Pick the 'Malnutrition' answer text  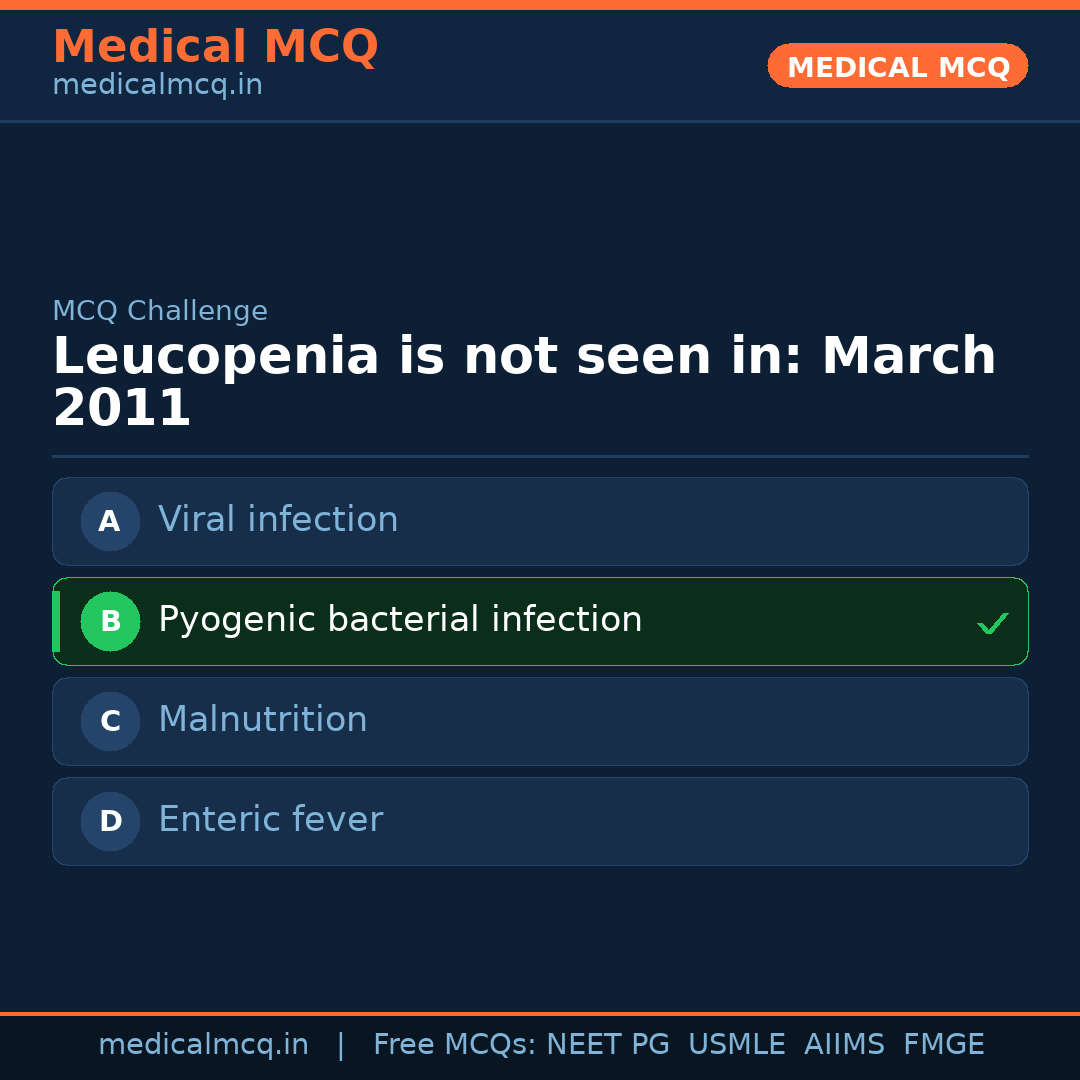[263, 720]
